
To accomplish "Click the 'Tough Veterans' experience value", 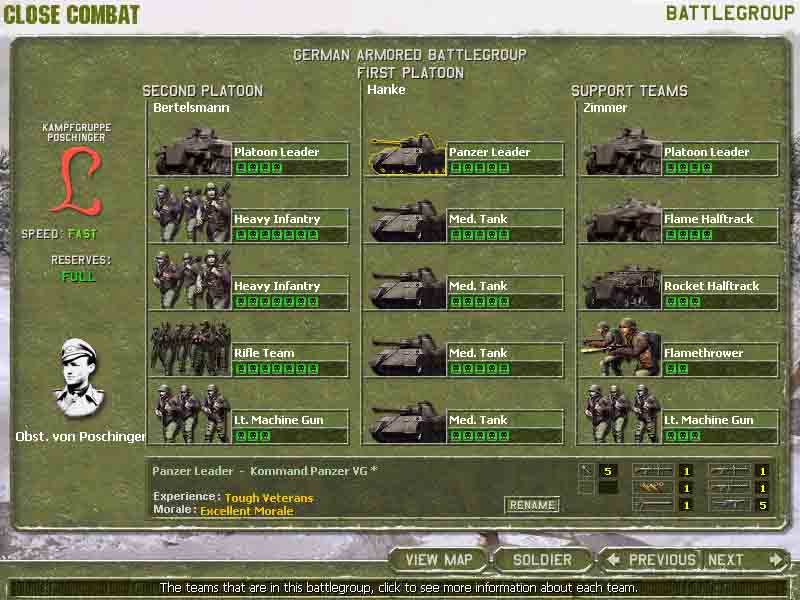I will click(269, 497).
